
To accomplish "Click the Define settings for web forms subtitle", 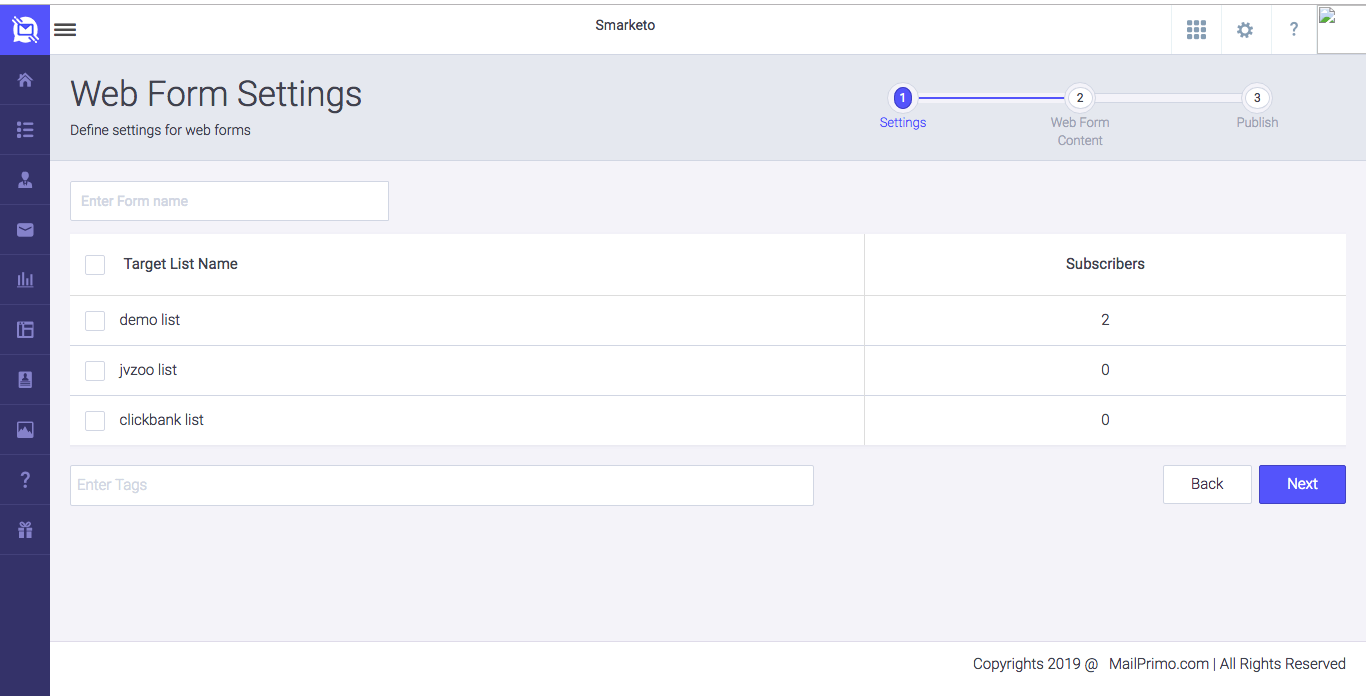I will [x=160, y=130].
